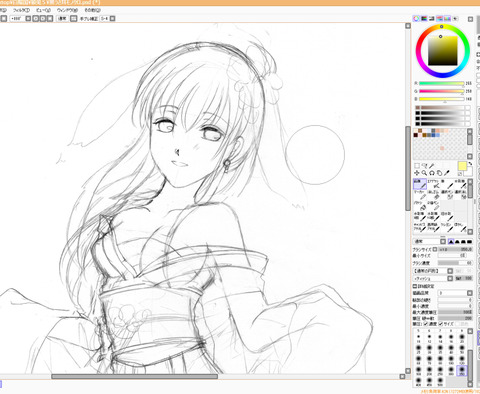Click the hue ring handle on color wheel
Image resolution: width=480 pixels, height=394 pixels.
click(x=441, y=27)
